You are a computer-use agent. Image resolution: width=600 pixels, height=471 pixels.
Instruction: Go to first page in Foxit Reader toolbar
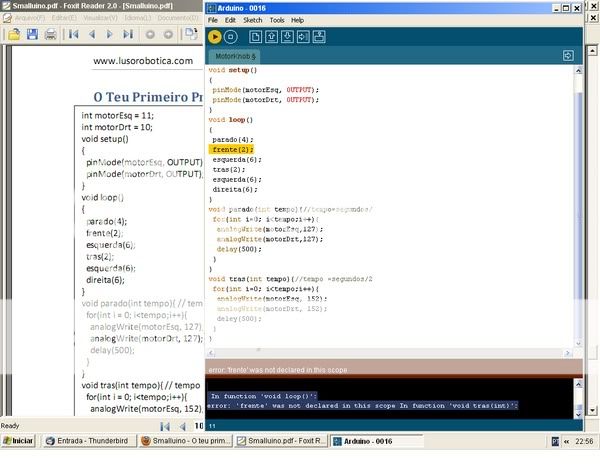pos(73,34)
